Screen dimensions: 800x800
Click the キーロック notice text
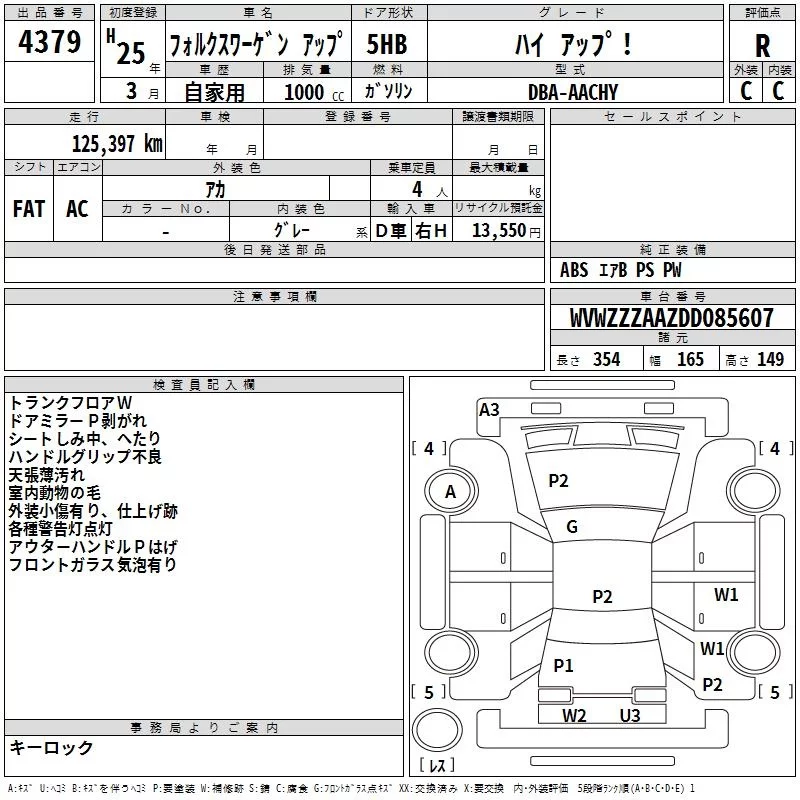[51, 747]
